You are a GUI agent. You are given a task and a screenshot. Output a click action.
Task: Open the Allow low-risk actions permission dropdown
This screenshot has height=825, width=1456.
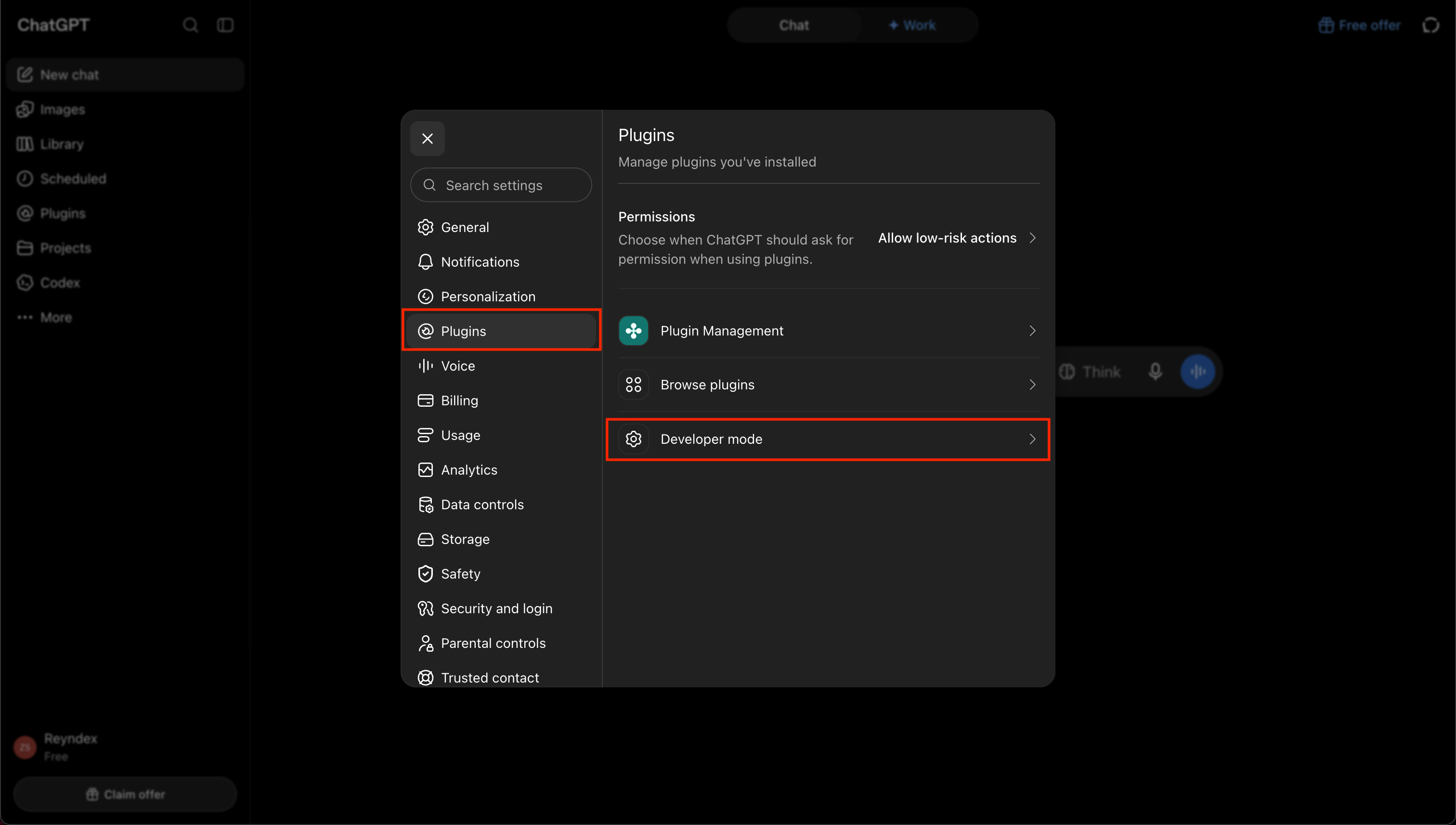pyautogui.click(x=957, y=238)
